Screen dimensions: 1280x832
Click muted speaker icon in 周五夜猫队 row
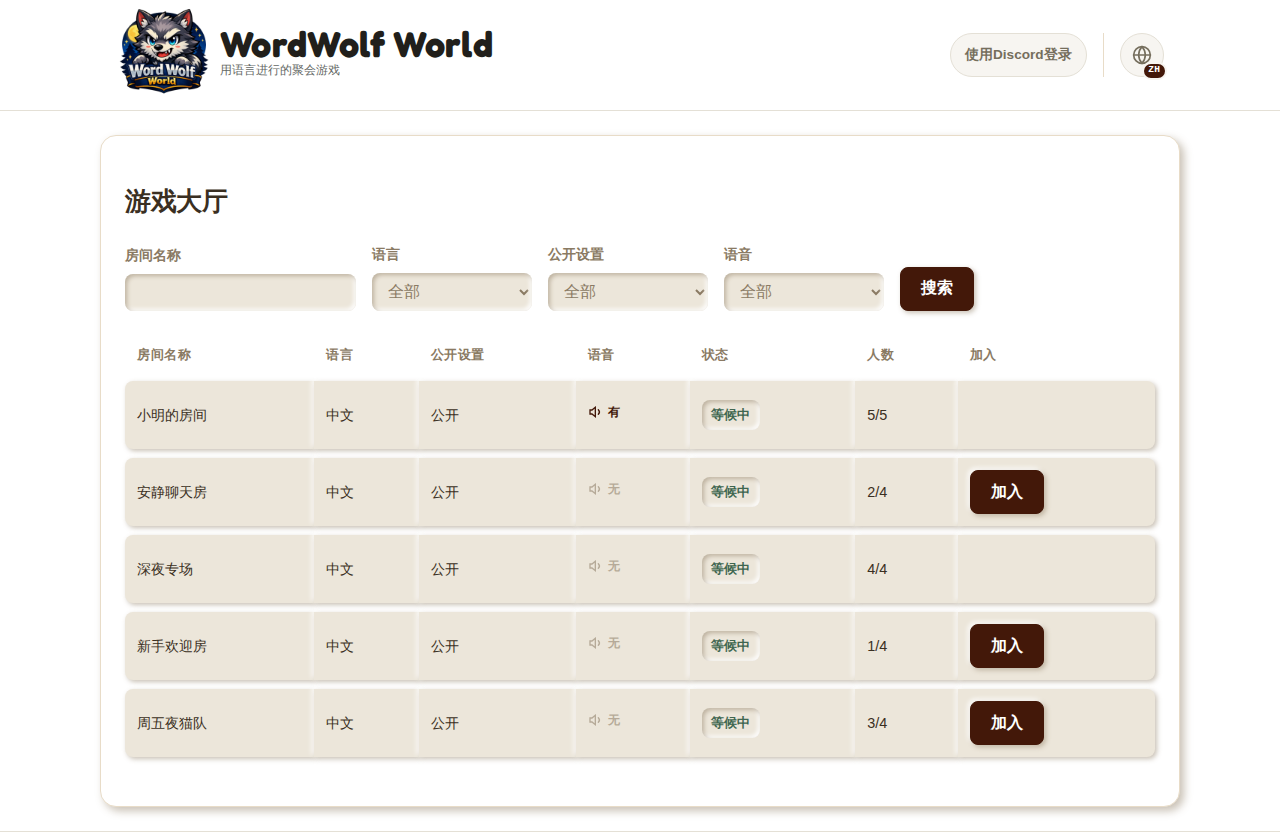(594, 720)
